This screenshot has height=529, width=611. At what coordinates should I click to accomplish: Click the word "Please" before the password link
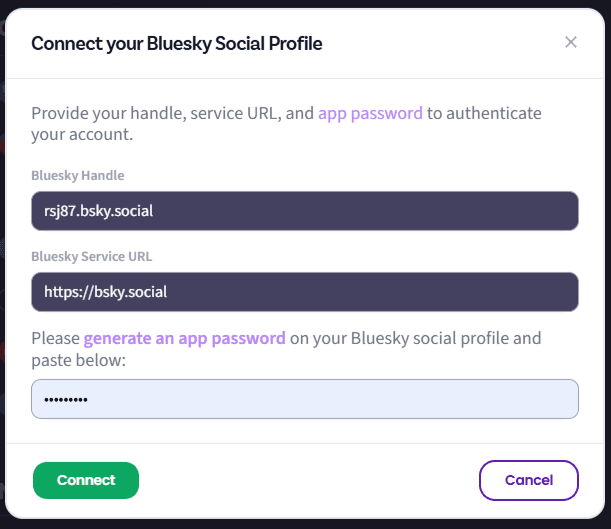(55, 338)
